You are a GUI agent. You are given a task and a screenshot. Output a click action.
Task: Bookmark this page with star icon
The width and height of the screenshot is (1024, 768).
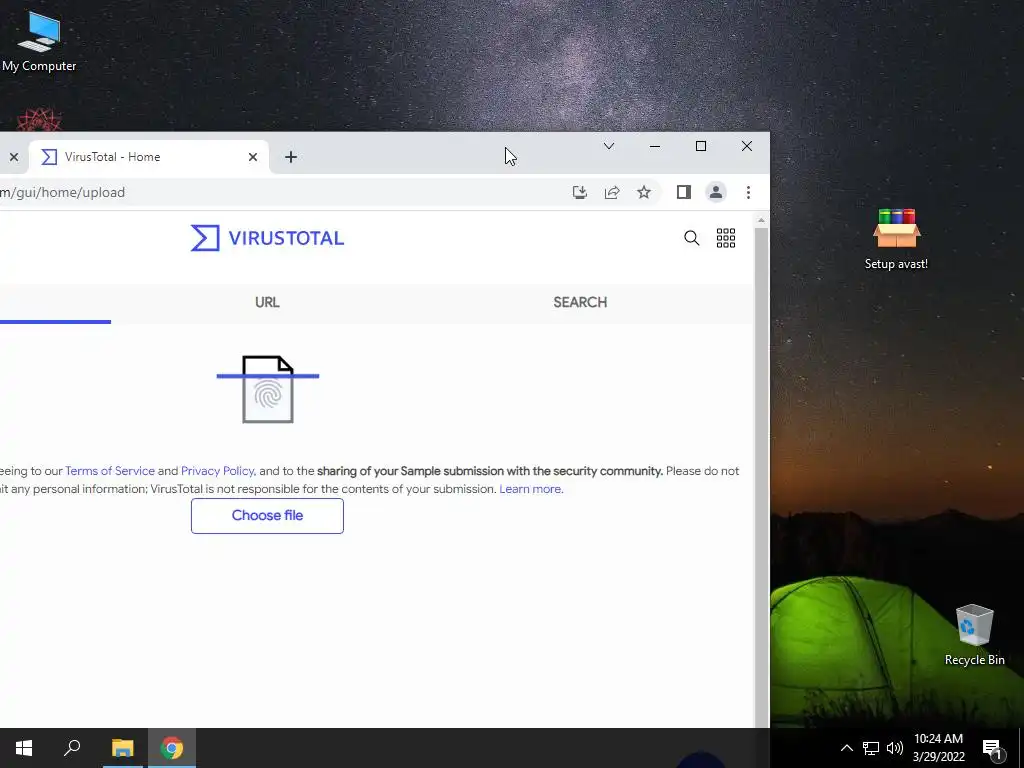[x=644, y=192]
